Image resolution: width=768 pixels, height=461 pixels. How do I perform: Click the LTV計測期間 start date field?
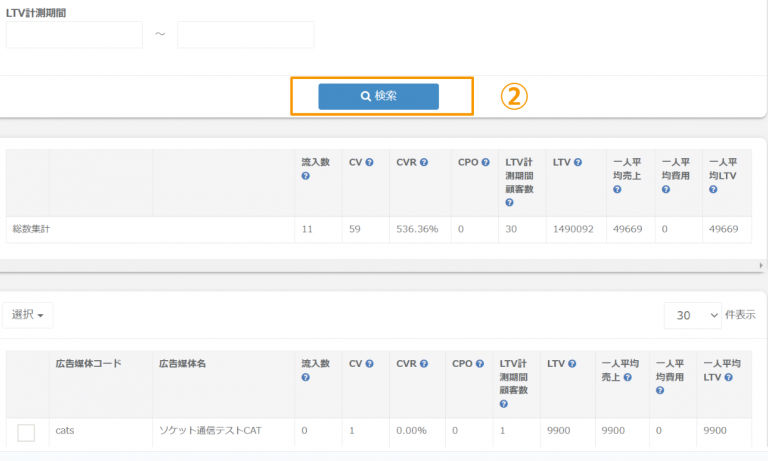pos(74,35)
